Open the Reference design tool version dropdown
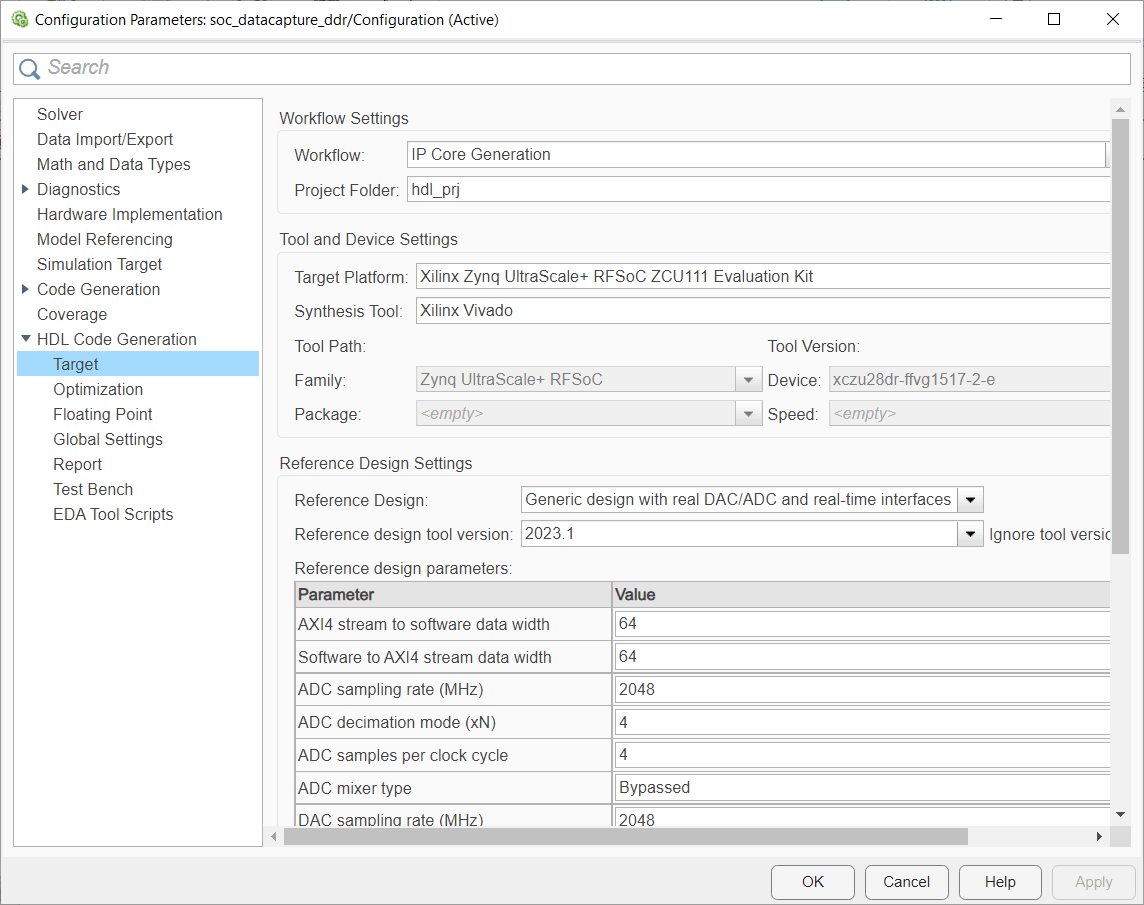1144x905 pixels. (x=970, y=534)
